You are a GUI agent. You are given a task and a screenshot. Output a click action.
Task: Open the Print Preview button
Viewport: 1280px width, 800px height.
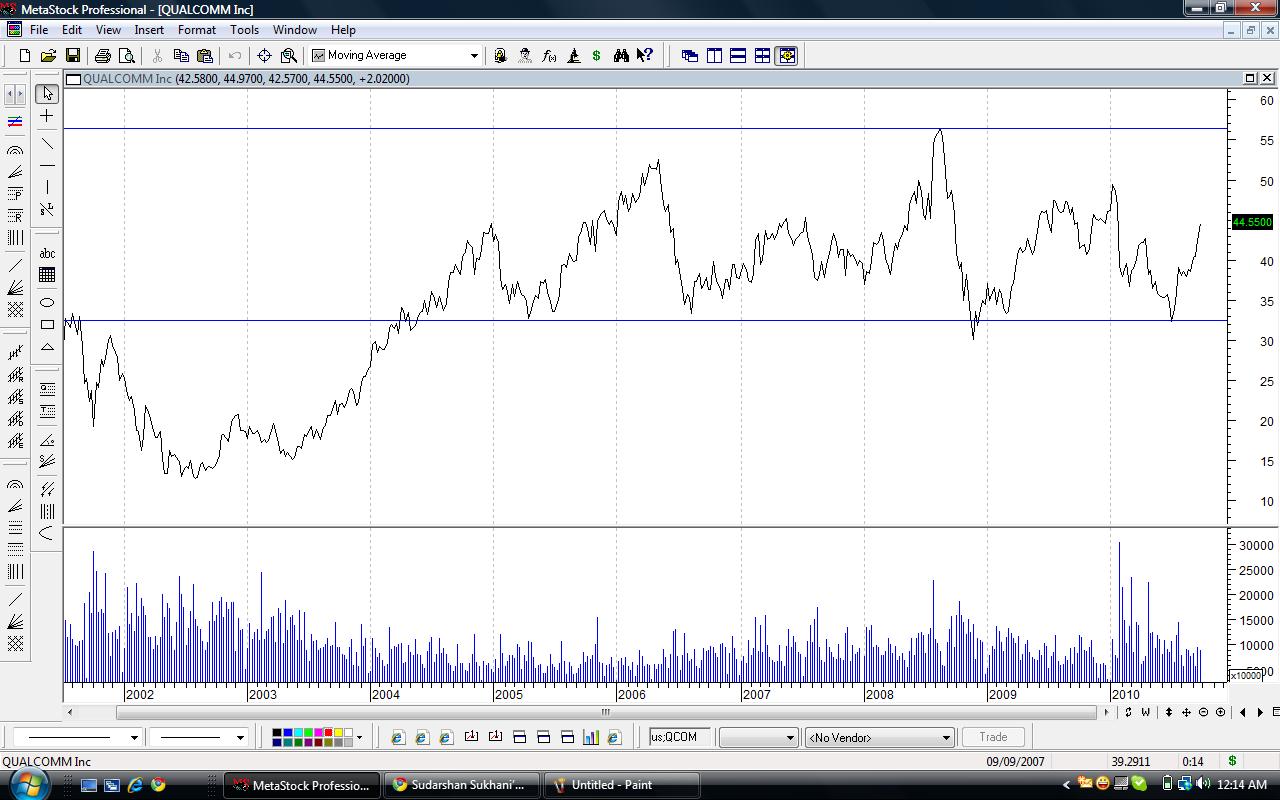(x=125, y=56)
